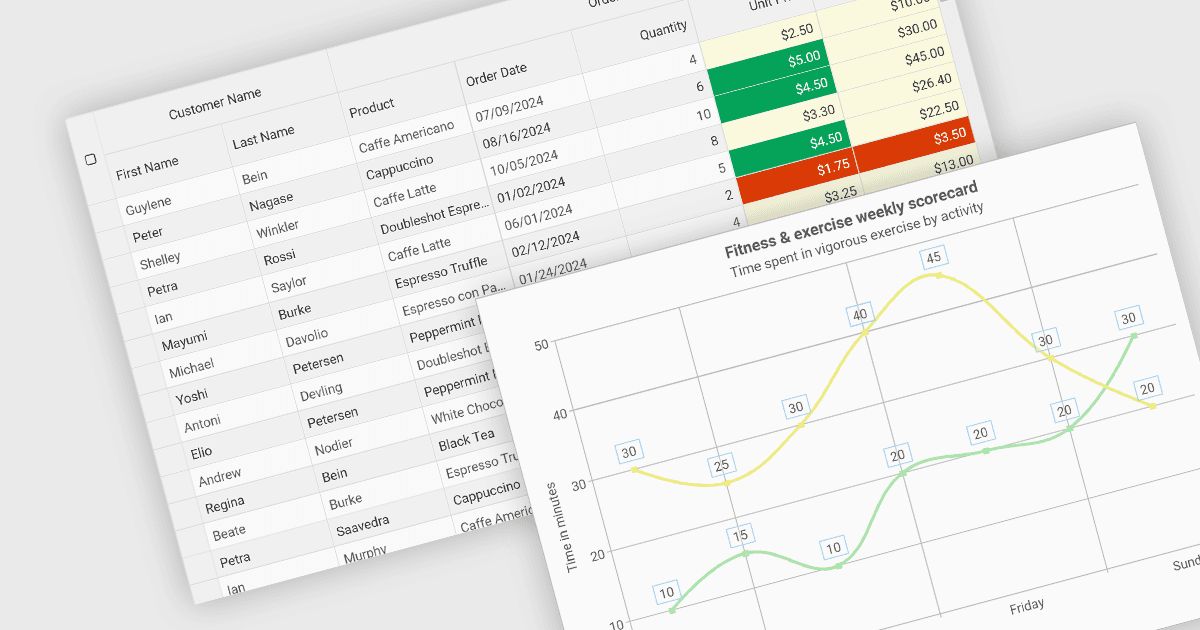Screen dimensions: 1200x630
Task: Click the last name cell "Saylor"
Action: click(x=289, y=286)
